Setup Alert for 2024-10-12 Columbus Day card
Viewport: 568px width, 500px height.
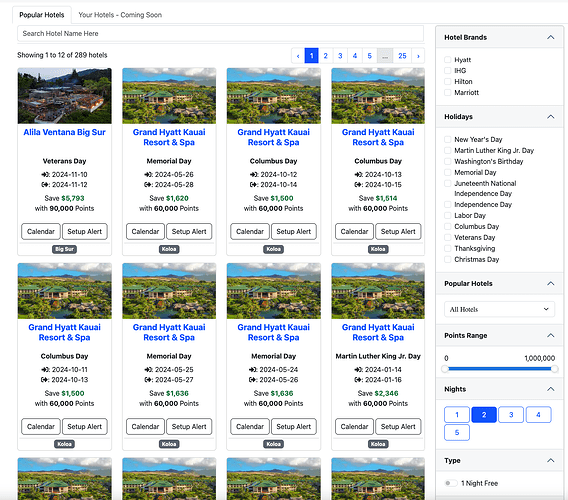[x=293, y=232]
